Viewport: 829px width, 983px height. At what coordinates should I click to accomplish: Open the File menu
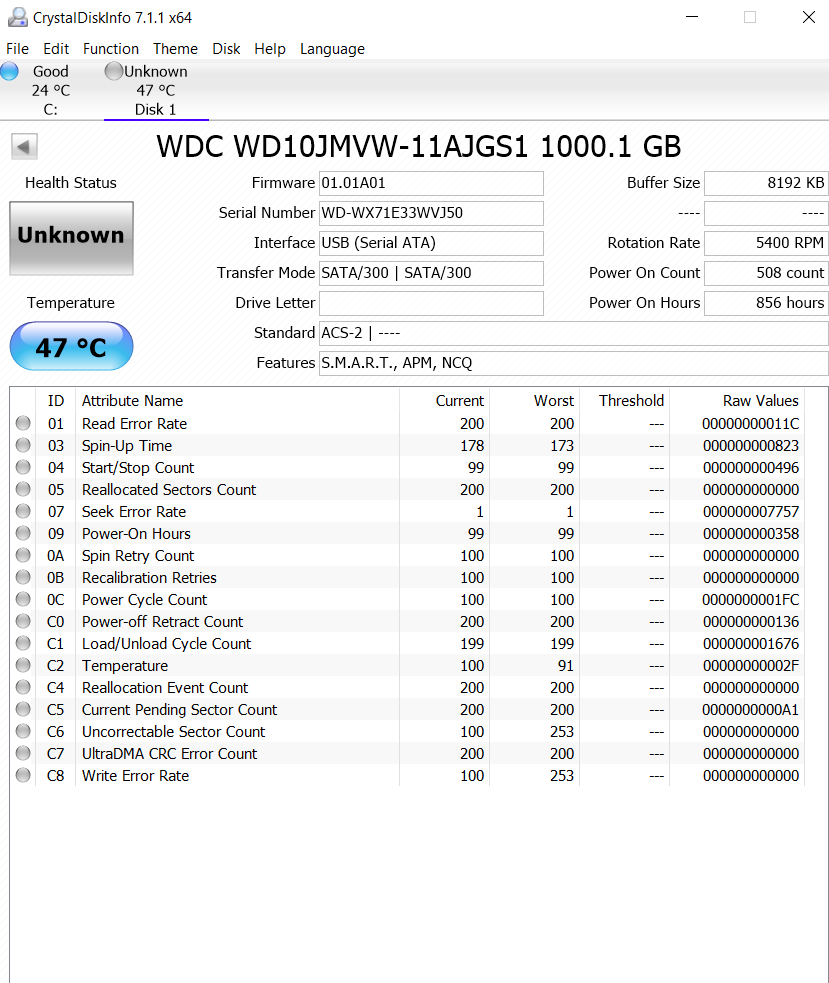(x=18, y=49)
